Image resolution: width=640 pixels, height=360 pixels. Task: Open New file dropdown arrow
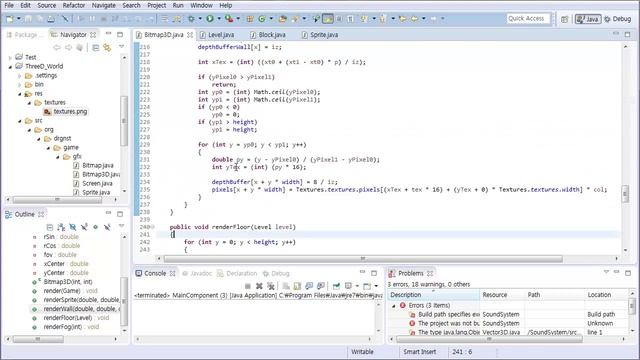click(19, 19)
